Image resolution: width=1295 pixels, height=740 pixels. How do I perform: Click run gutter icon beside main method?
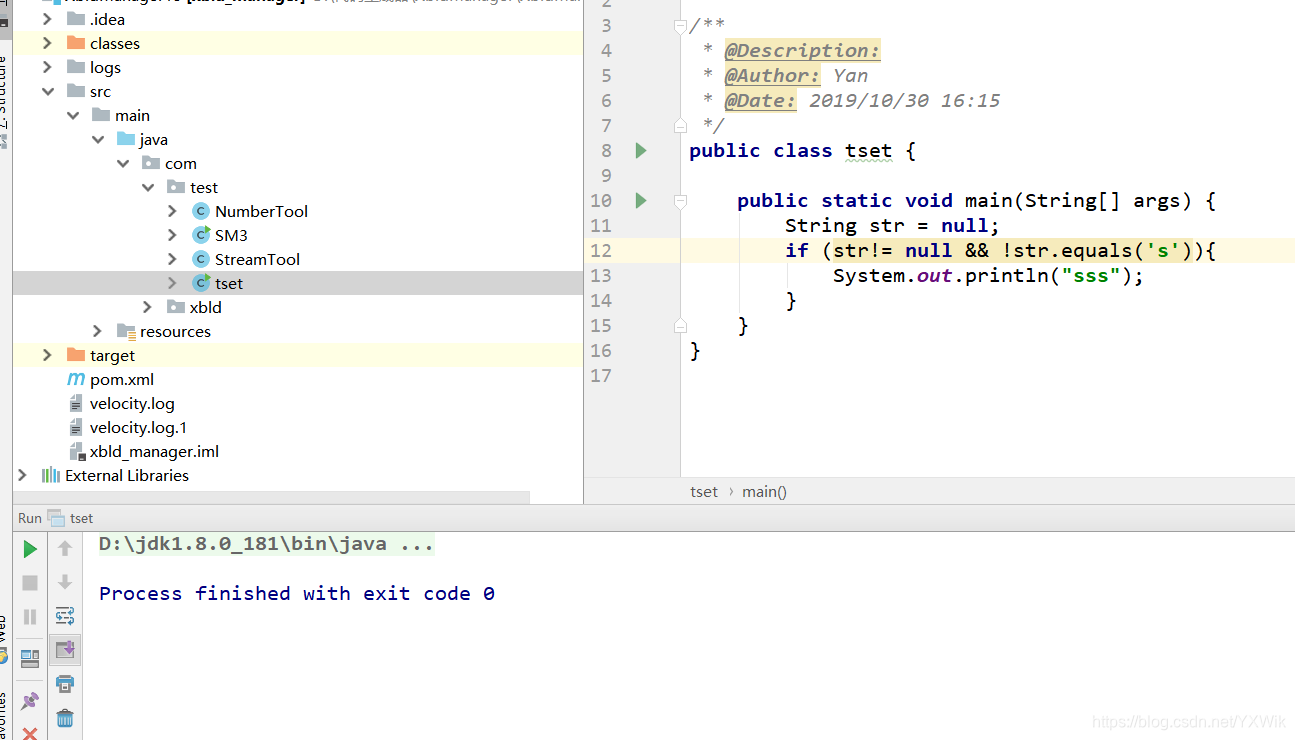coord(641,201)
